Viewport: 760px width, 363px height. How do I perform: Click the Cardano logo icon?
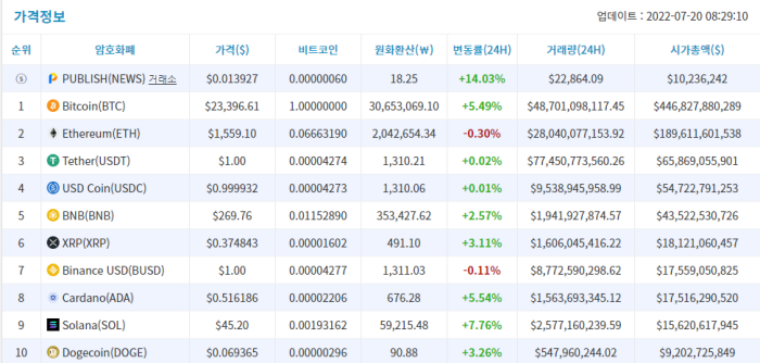click(x=53, y=298)
